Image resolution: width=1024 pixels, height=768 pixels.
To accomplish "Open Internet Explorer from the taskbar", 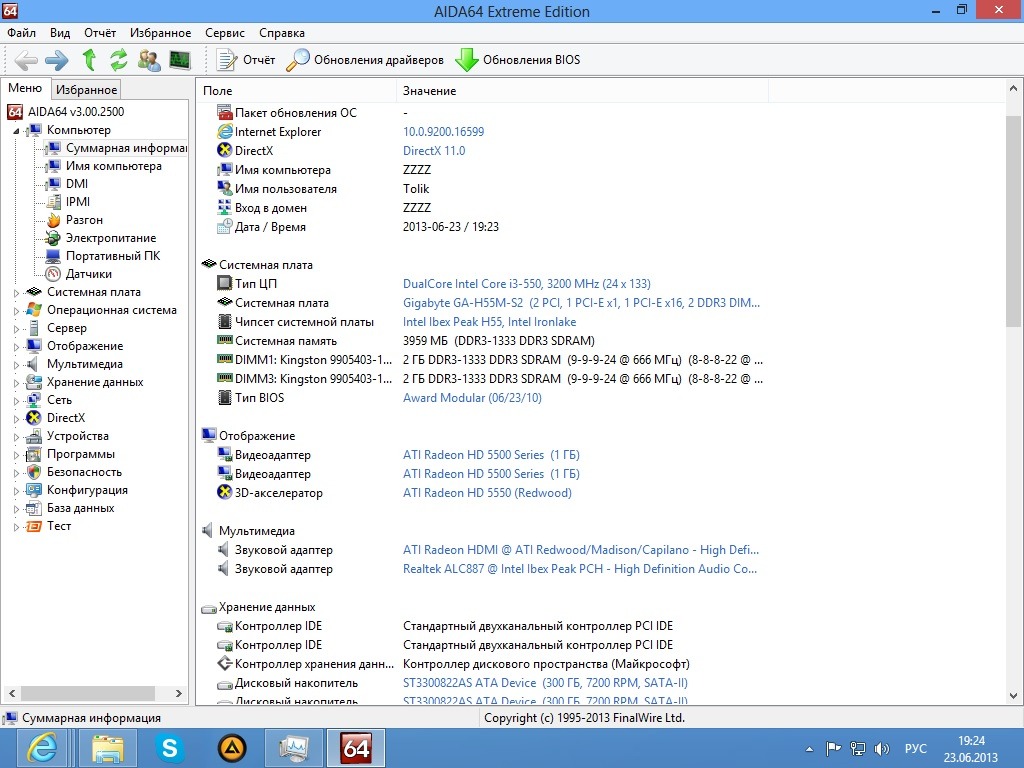I will point(42,748).
